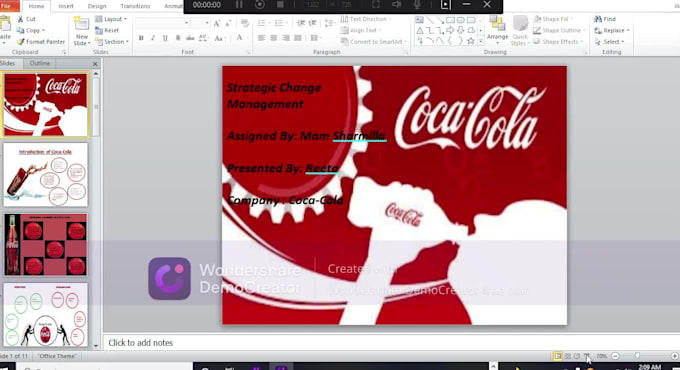
Task: Open the Line Spacing options
Action: (x=330, y=23)
